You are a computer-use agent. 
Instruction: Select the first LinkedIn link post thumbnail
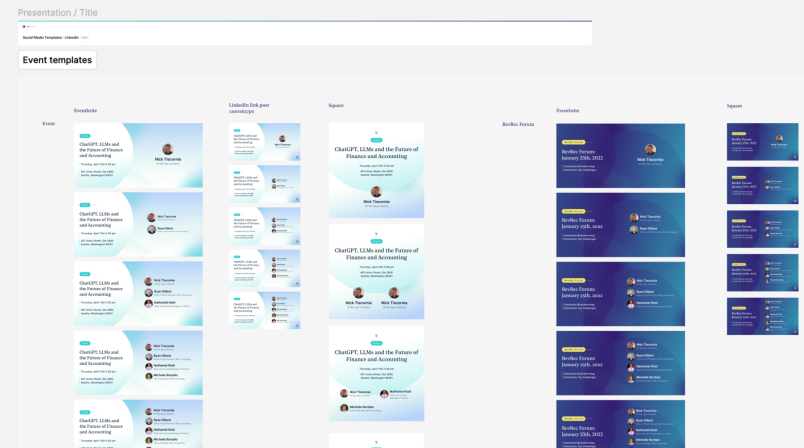(x=265, y=142)
